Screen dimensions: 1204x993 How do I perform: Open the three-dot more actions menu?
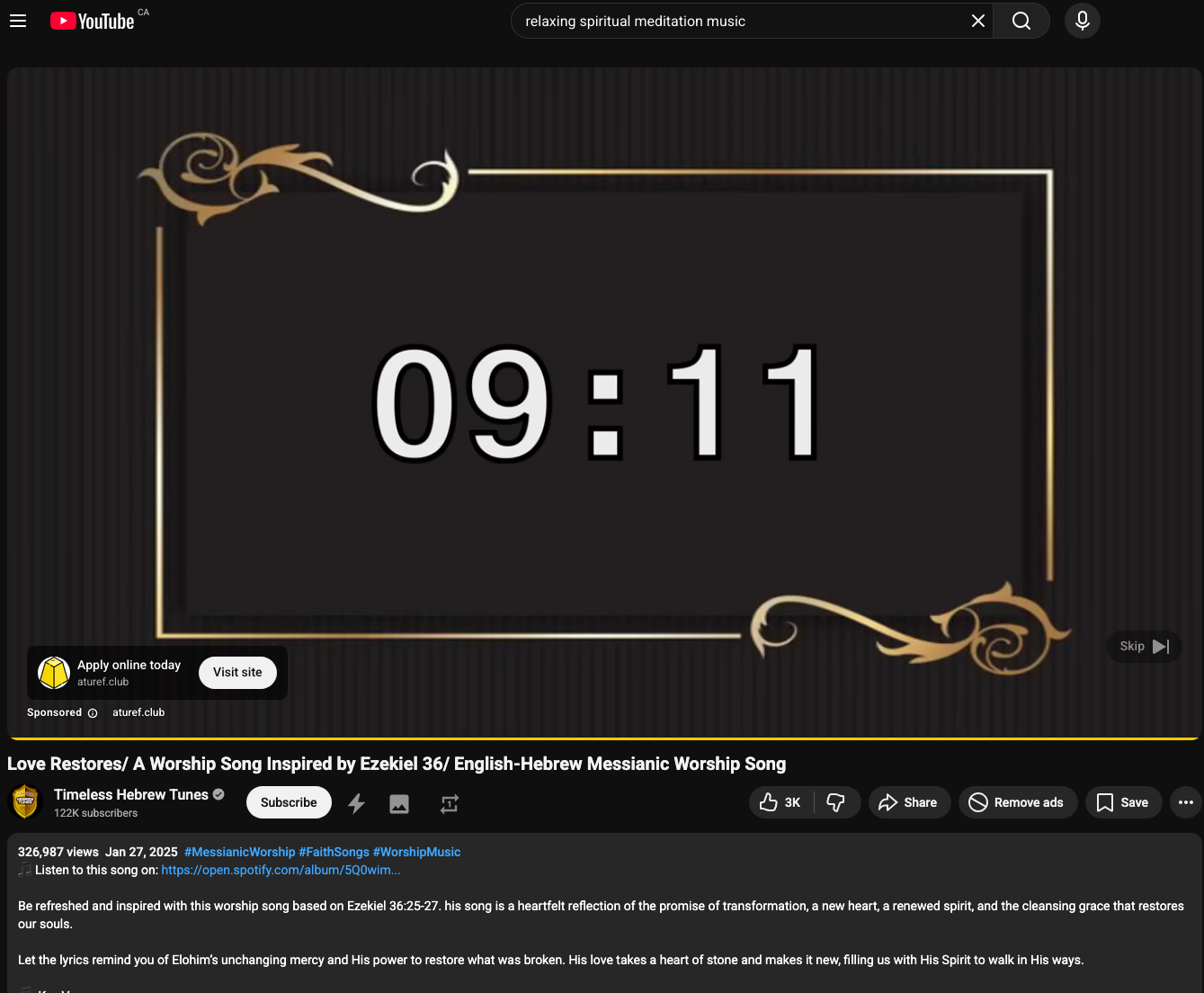(1185, 802)
